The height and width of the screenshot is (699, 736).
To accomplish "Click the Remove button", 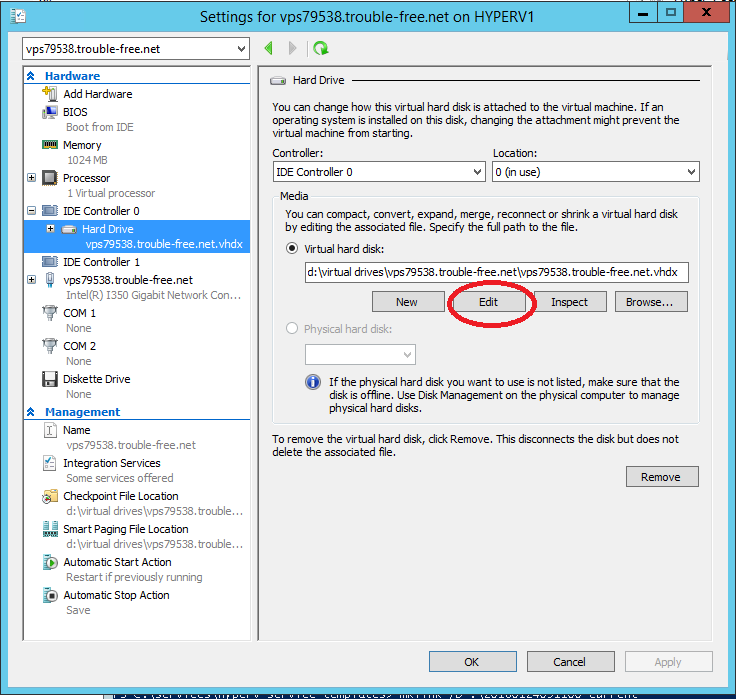I will click(x=662, y=477).
